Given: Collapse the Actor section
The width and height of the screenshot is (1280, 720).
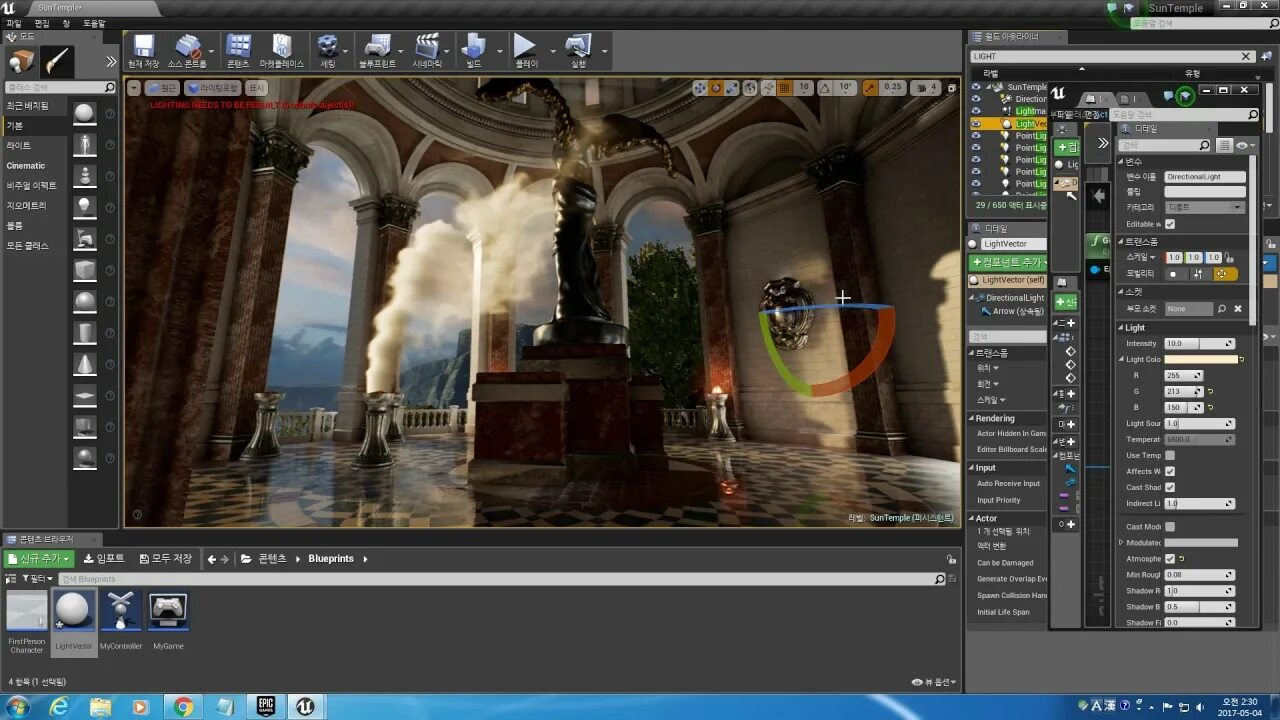Looking at the screenshot, I should click(x=971, y=518).
